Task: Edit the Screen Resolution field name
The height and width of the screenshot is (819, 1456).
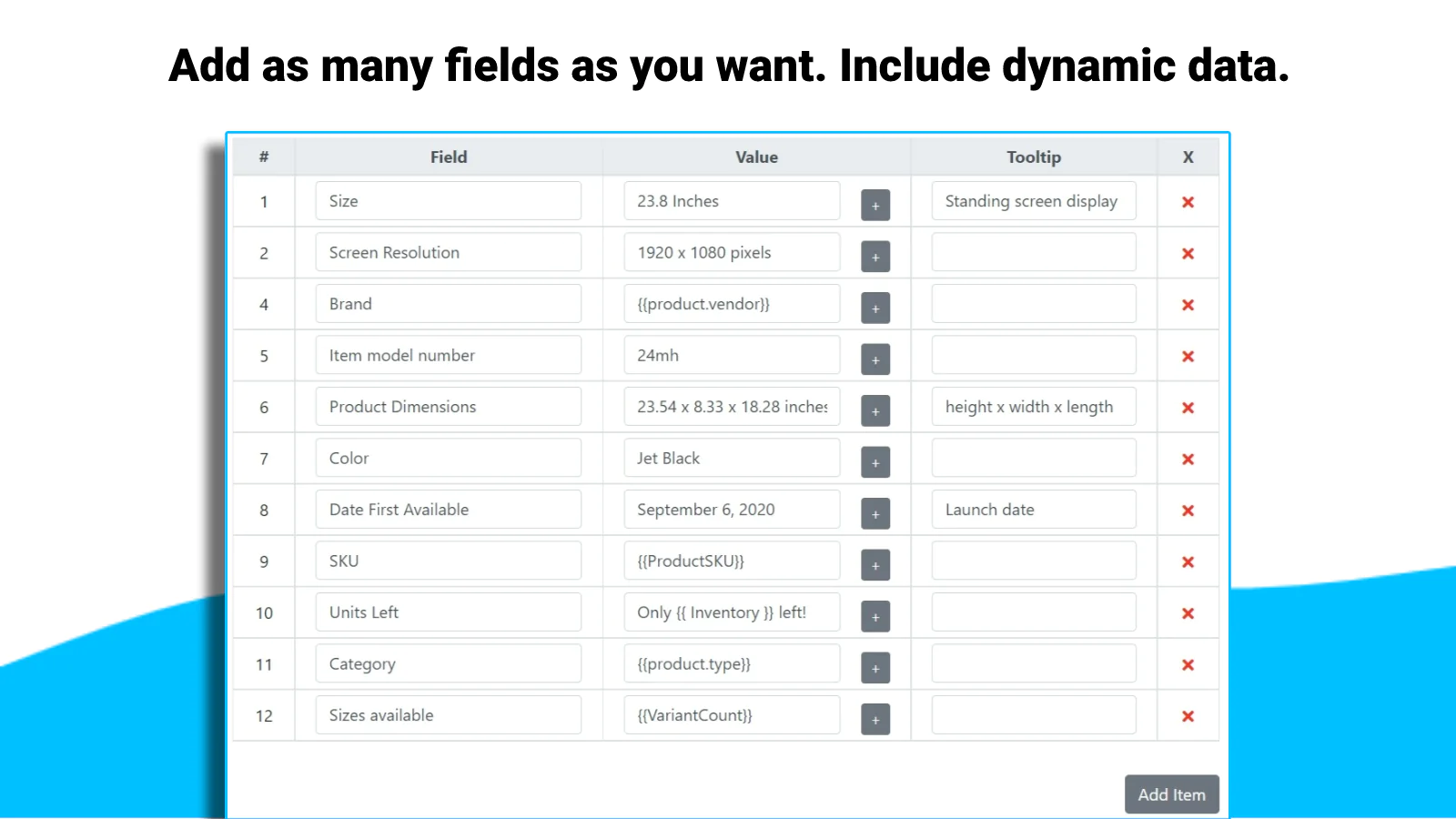Action: (x=448, y=252)
